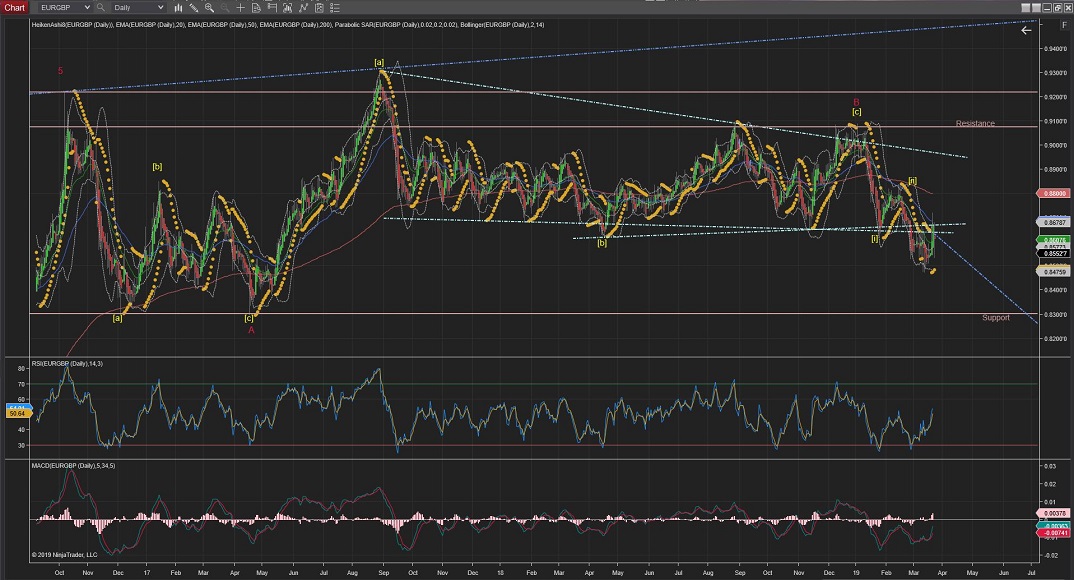Click the 19 year label on time axis
Image resolution: width=1074 pixels, height=580 pixels.
click(856, 572)
